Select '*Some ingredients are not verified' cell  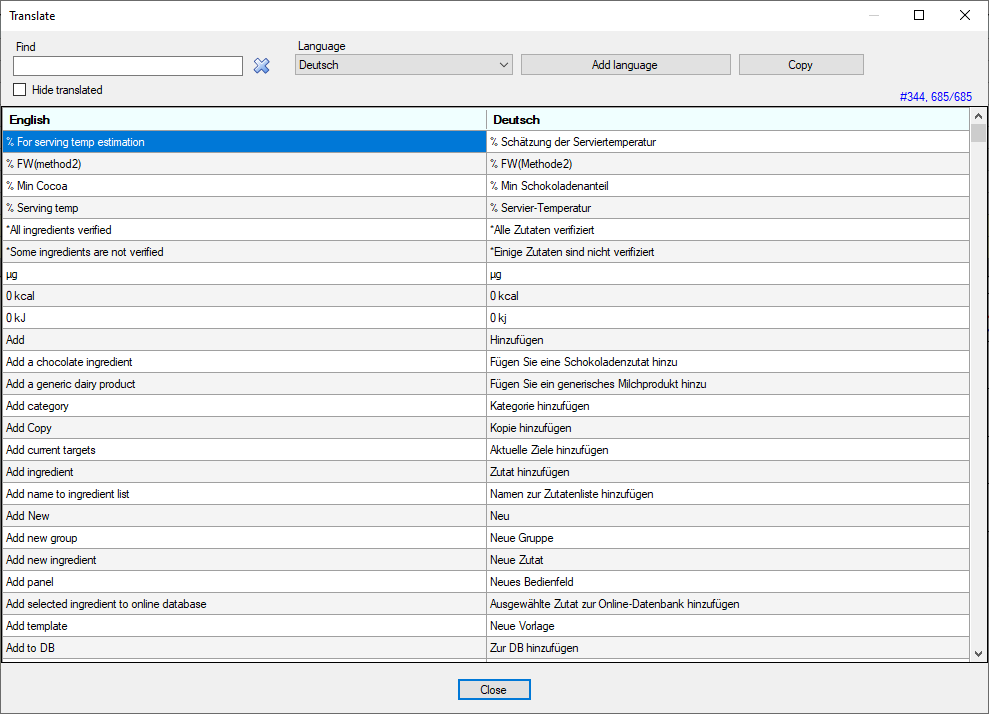click(x=245, y=252)
